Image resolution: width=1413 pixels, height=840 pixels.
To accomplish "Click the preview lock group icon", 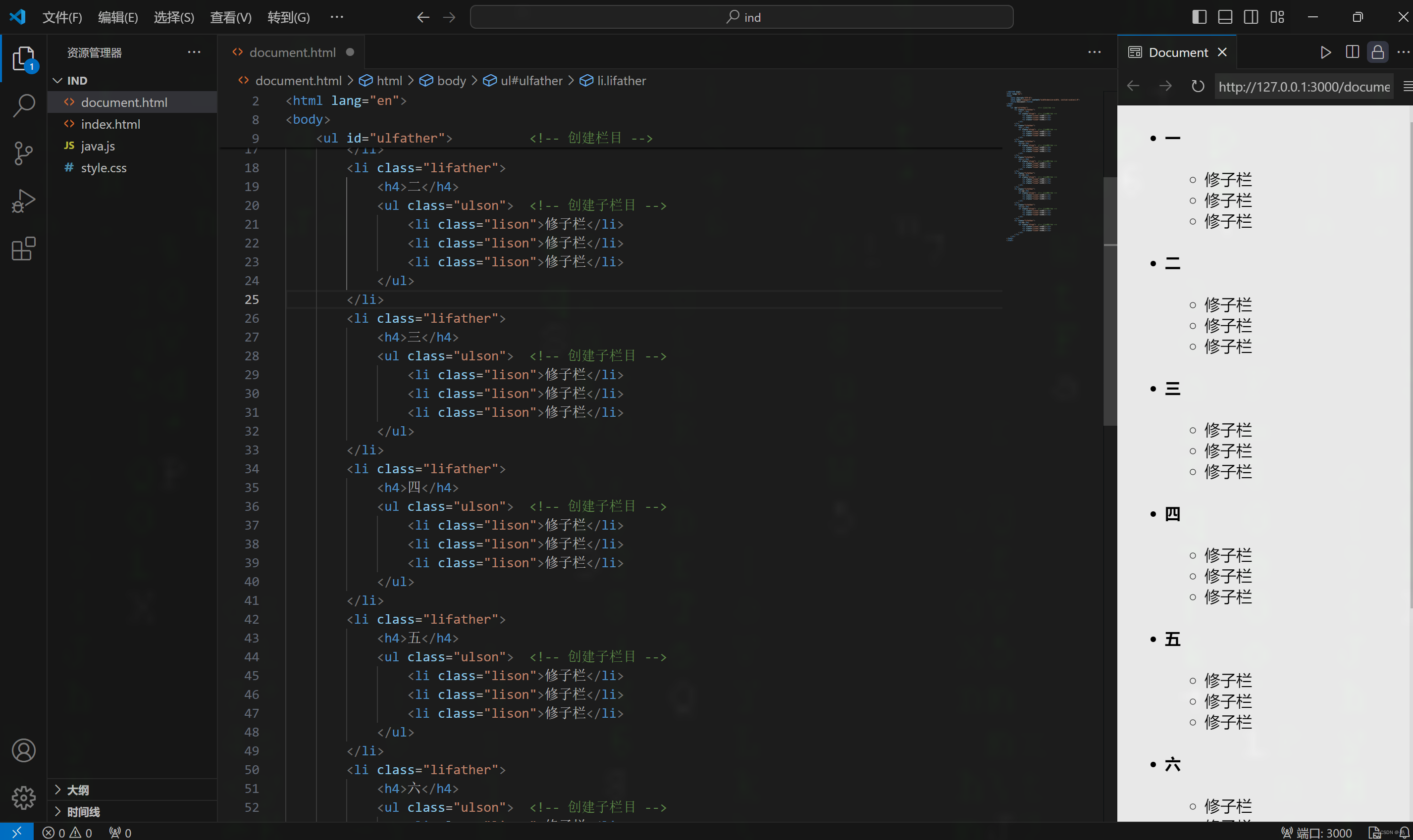I will (1378, 52).
